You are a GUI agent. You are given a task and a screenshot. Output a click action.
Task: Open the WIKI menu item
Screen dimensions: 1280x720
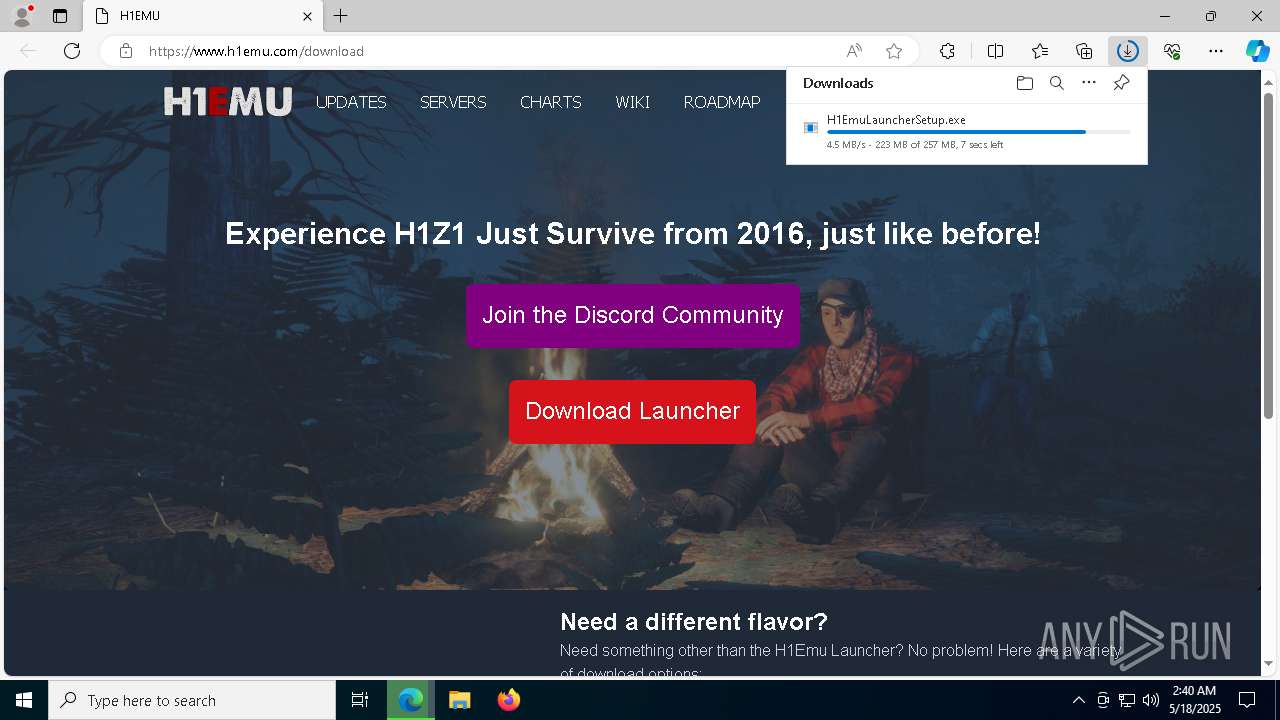632,102
